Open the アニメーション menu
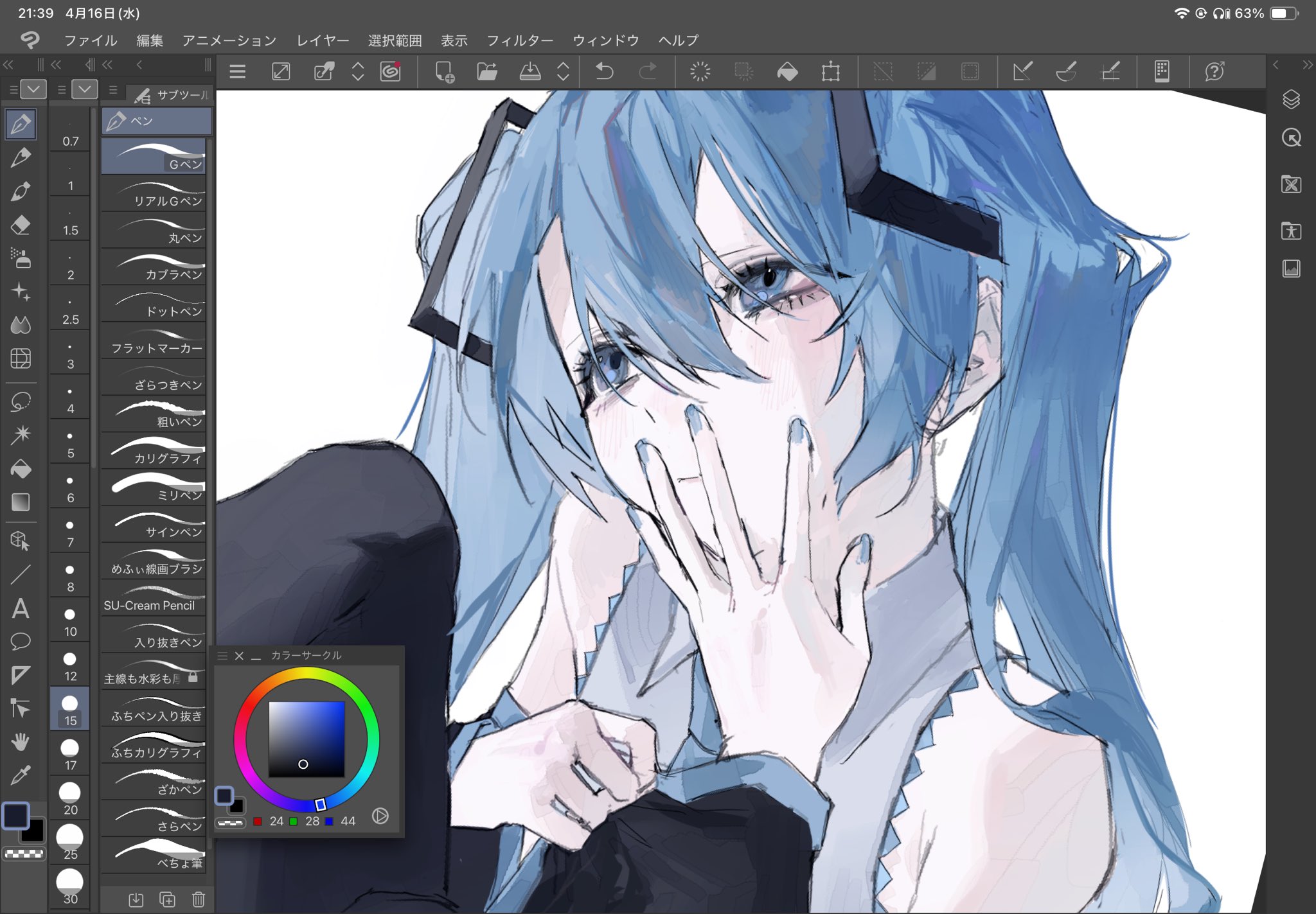This screenshot has width=1316, height=914. pyautogui.click(x=229, y=40)
